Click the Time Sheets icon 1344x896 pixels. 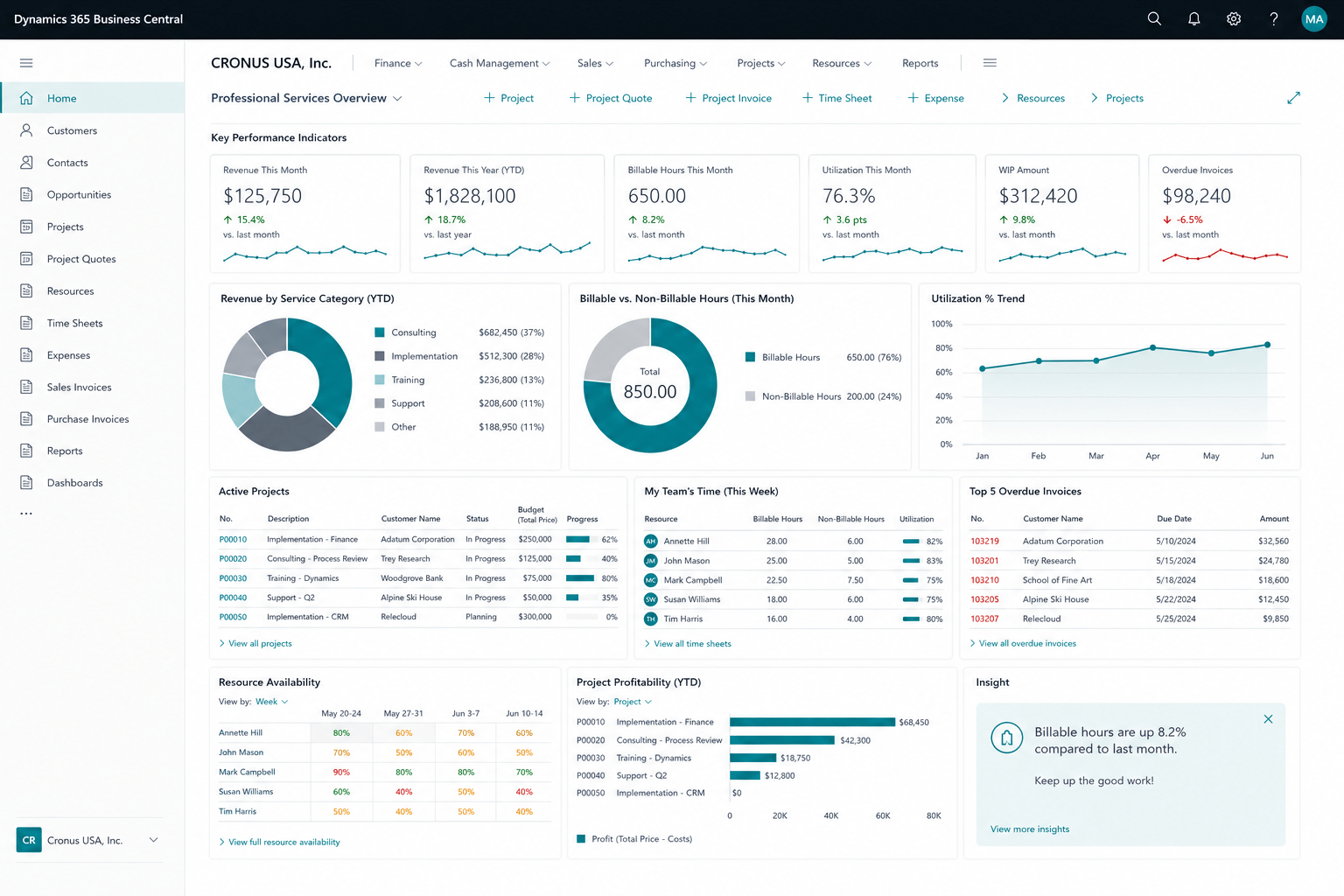[x=26, y=323]
